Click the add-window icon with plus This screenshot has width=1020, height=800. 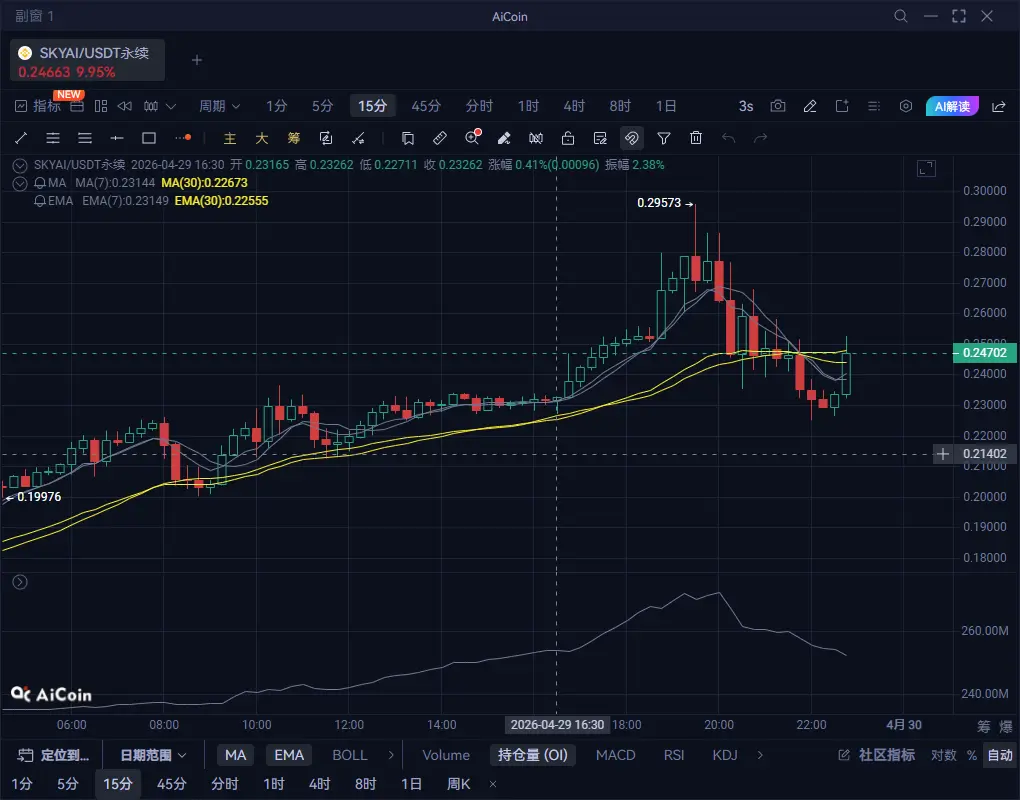(x=842, y=106)
